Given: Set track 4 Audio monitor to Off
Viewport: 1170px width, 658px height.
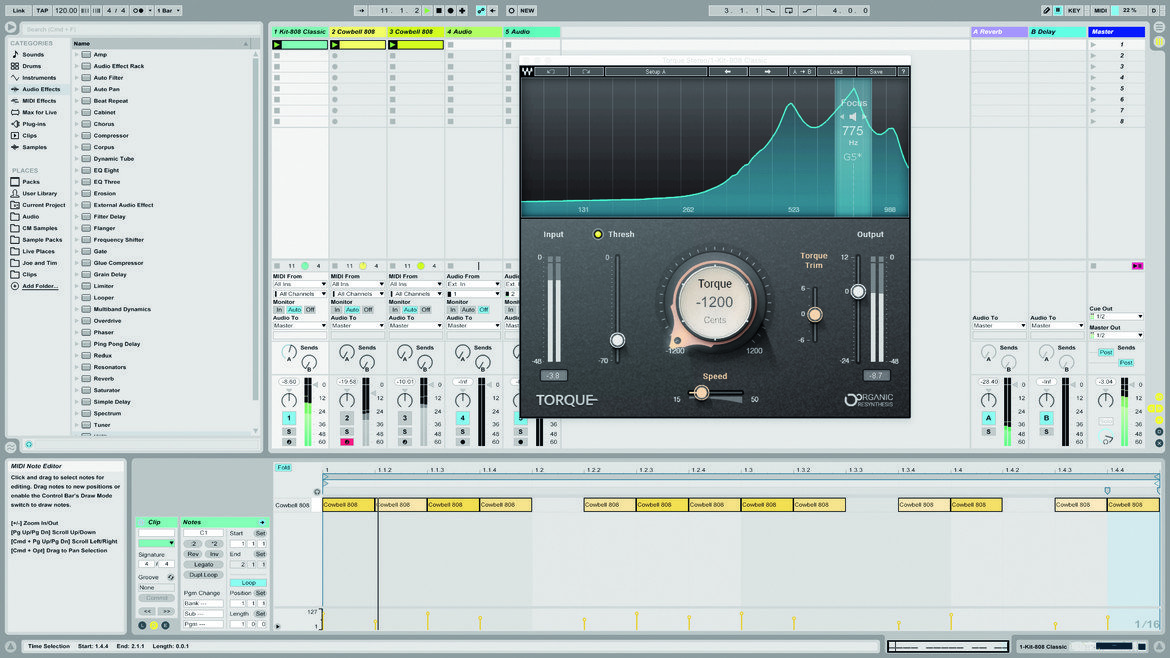Looking at the screenshot, I should (484, 310).
